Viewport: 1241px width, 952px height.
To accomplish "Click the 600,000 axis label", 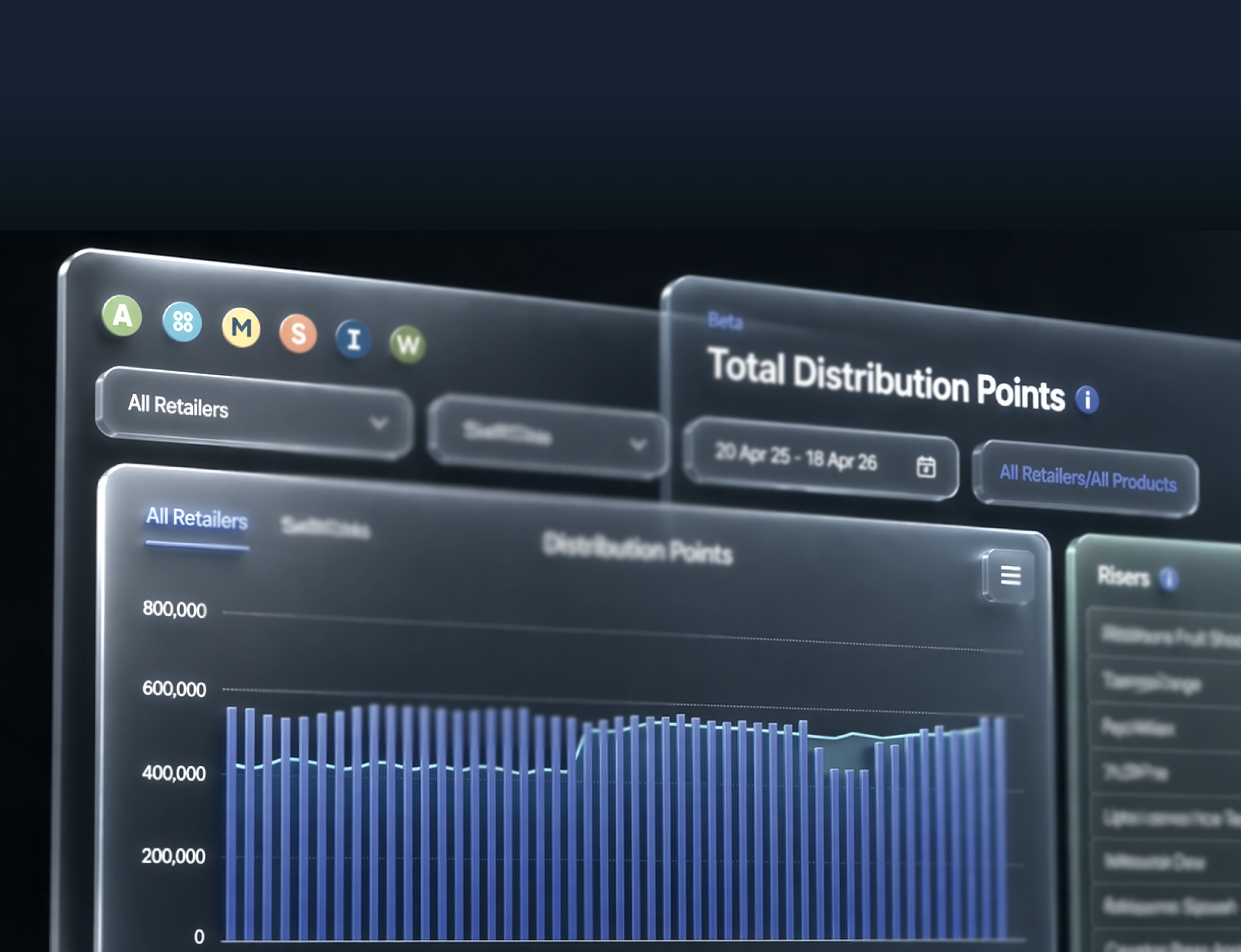I will click(x=174, y=689).
